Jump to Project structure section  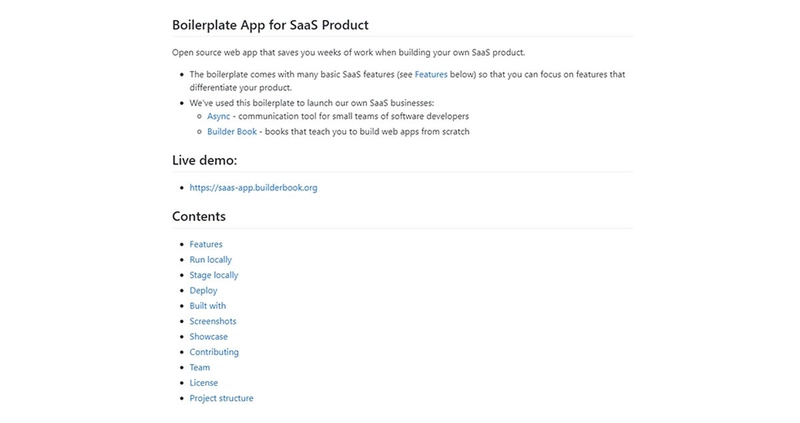[x=221, y=398]
